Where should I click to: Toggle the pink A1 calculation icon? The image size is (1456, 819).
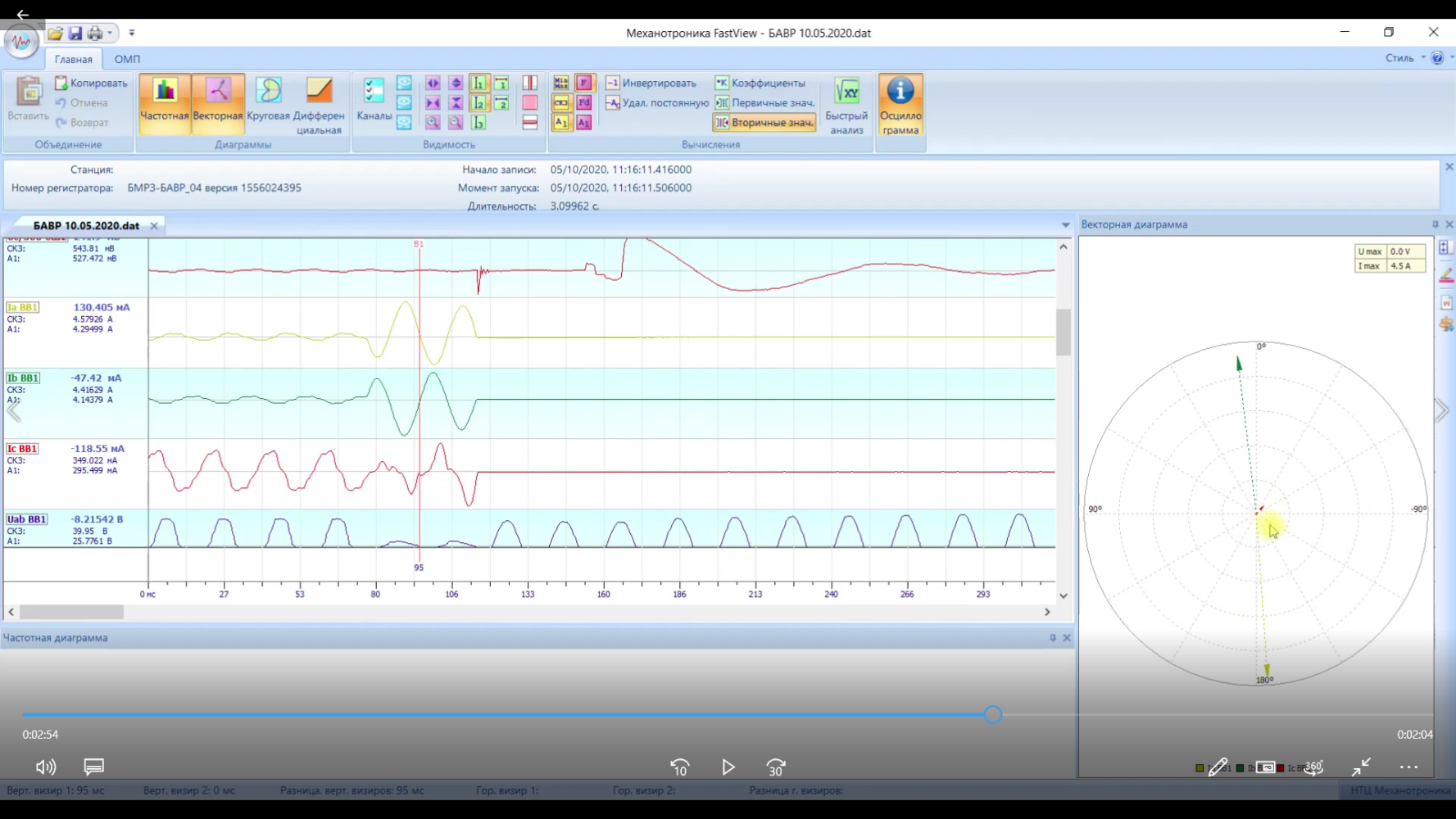(x=584, y=122)
